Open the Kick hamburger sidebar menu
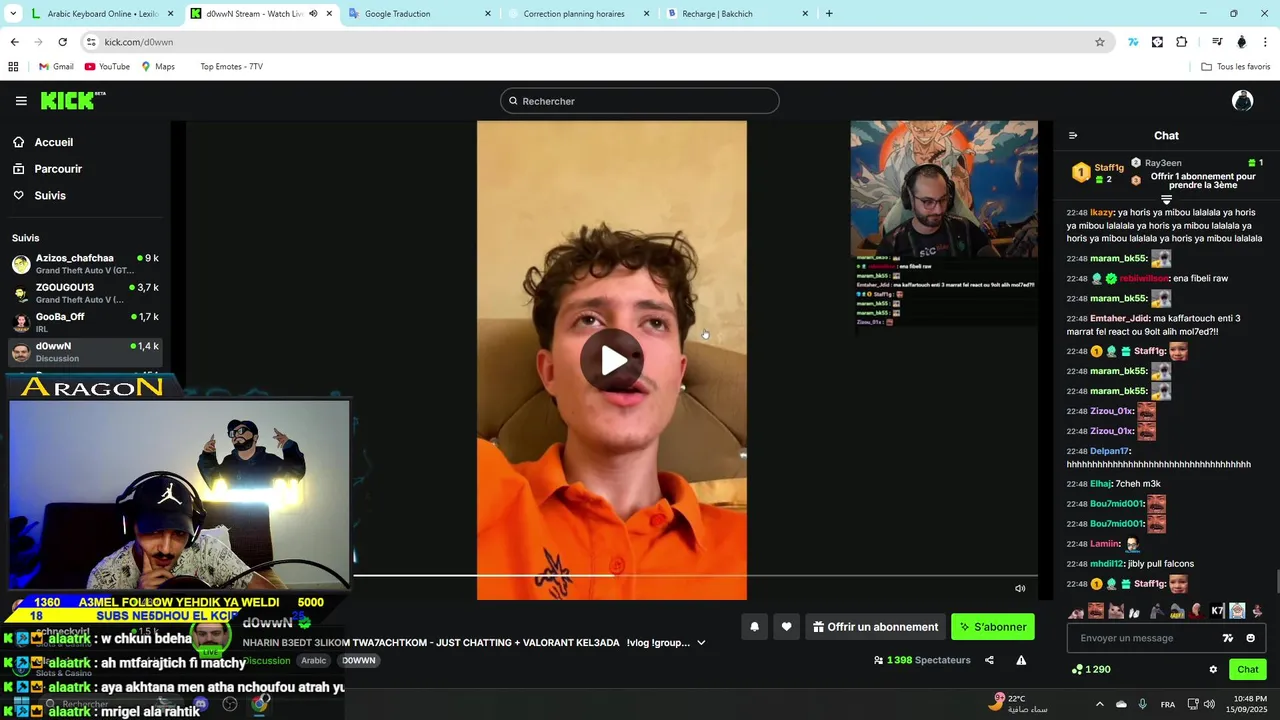Screen dimensions: 1280x720 point(21,101)
